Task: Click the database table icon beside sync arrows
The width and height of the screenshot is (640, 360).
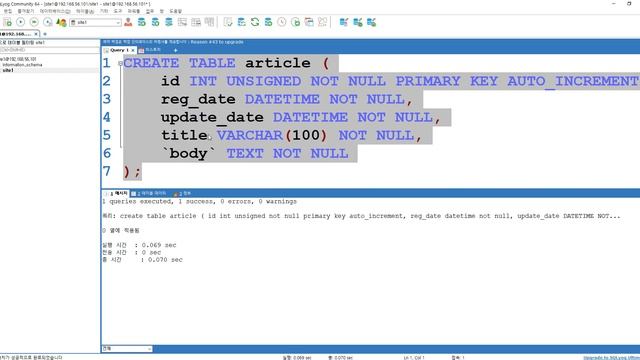Action: click(x=242, y=22)
